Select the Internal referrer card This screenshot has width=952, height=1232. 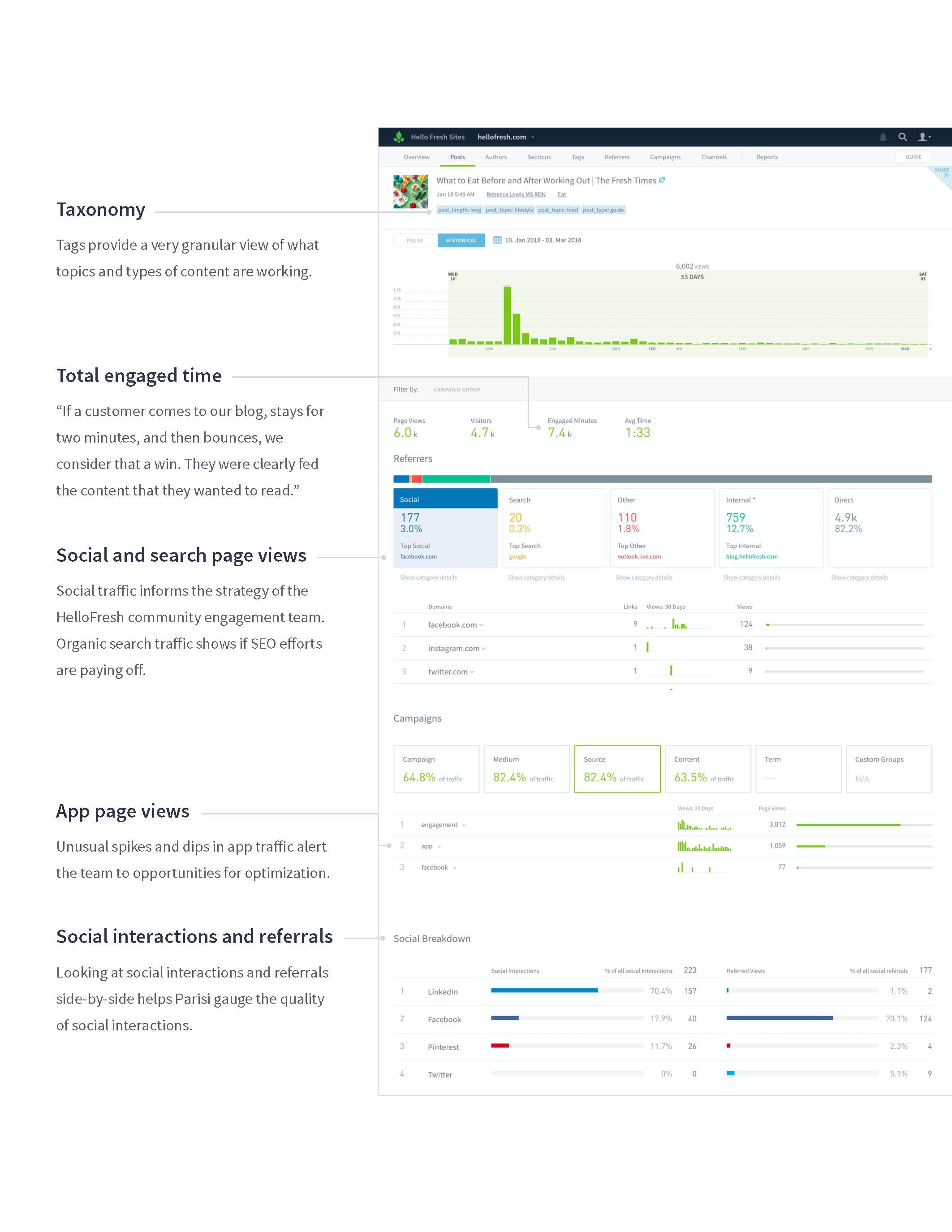771,528
